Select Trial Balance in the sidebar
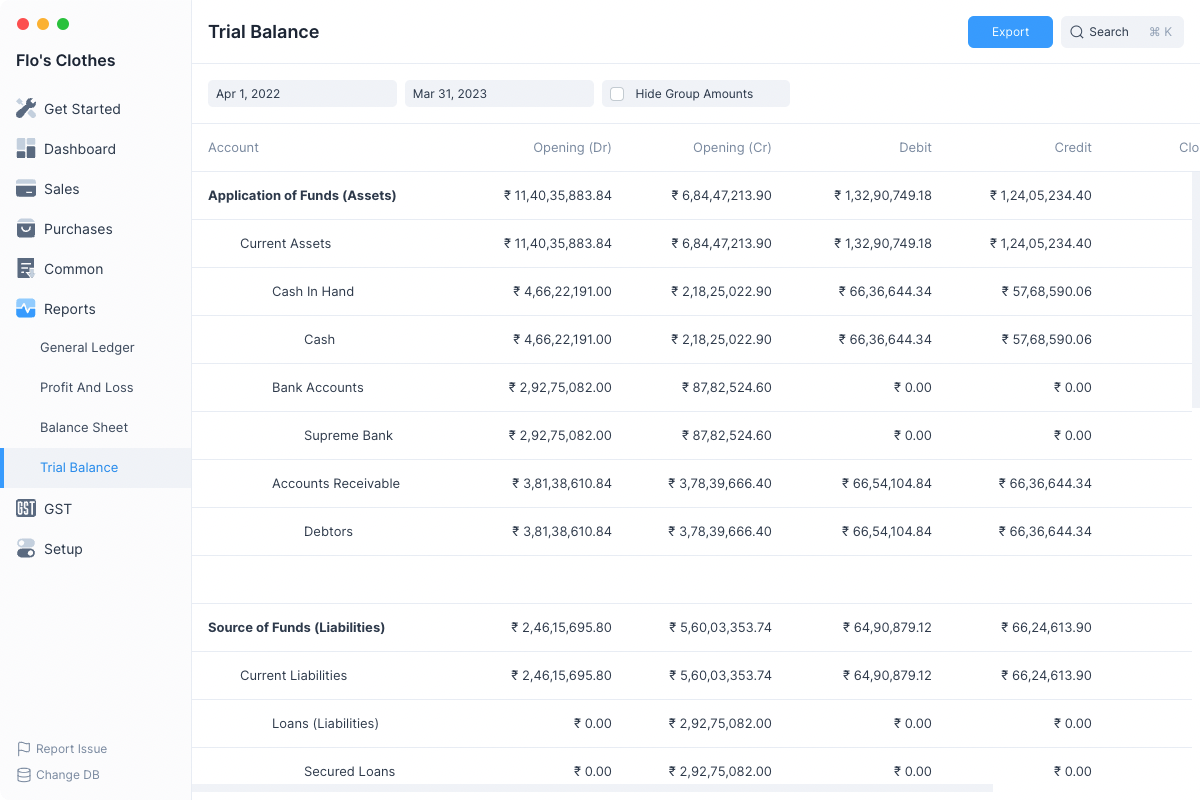Image resolution: width=1200 pixels, height=800 pixels. tap(79, 468)
